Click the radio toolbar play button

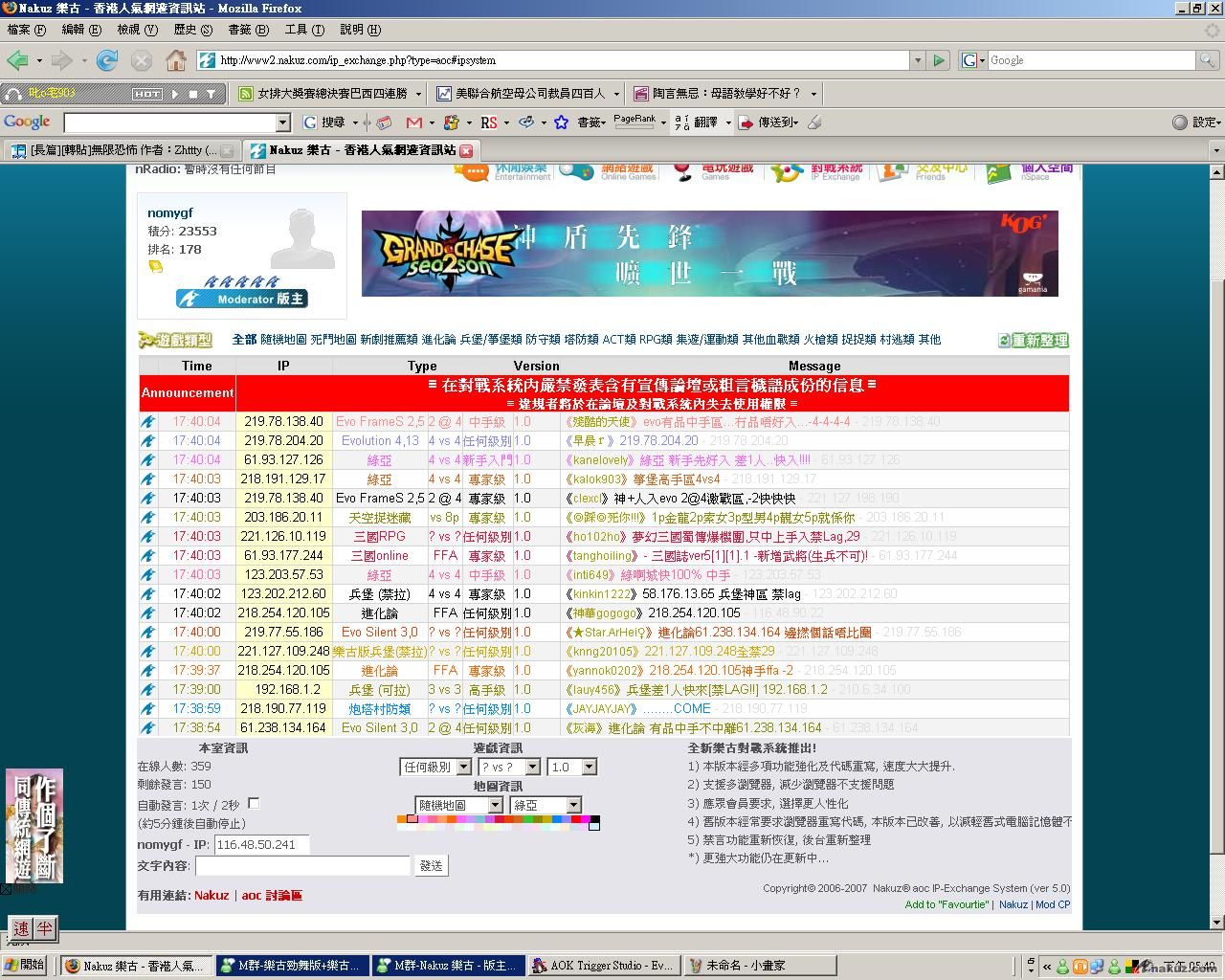coord(175,94)
